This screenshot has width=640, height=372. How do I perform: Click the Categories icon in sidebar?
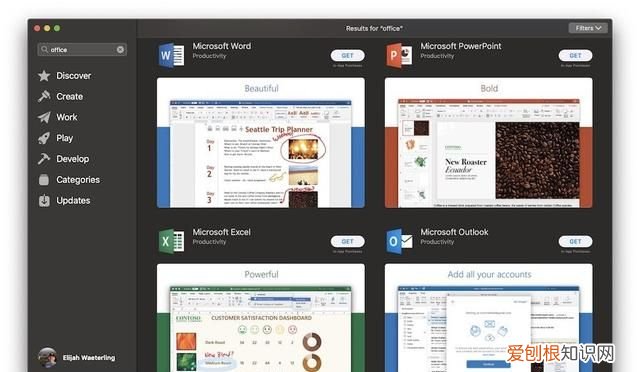coord(44,180)
